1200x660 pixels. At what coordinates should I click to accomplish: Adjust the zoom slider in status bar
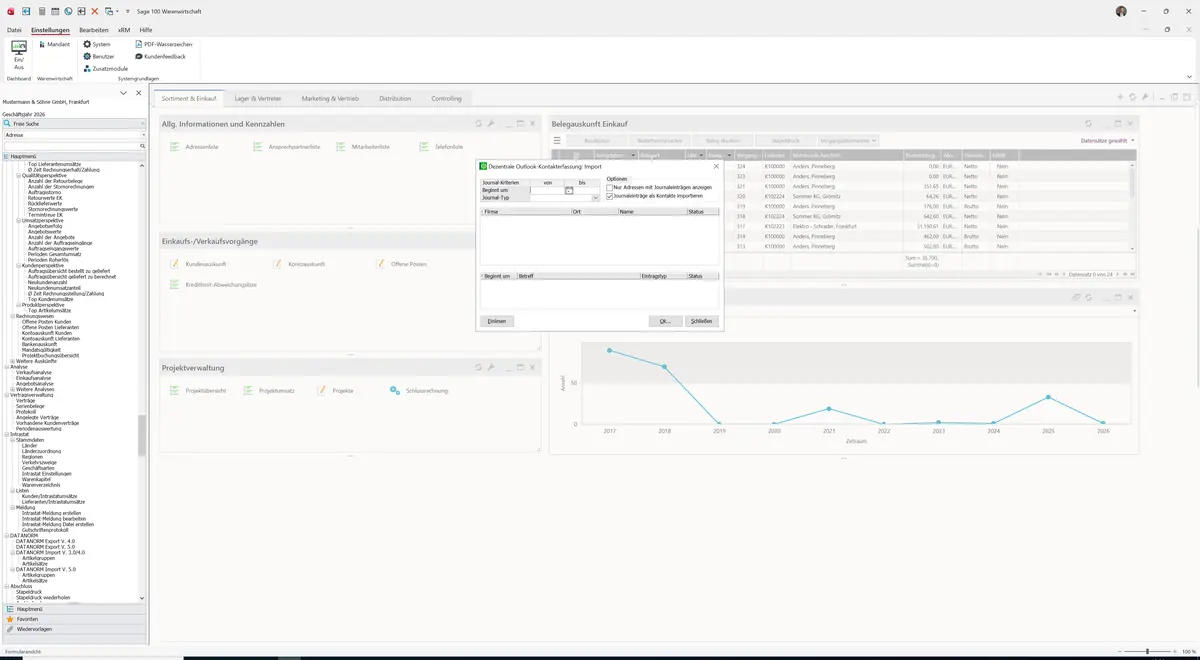[1147, 651]
